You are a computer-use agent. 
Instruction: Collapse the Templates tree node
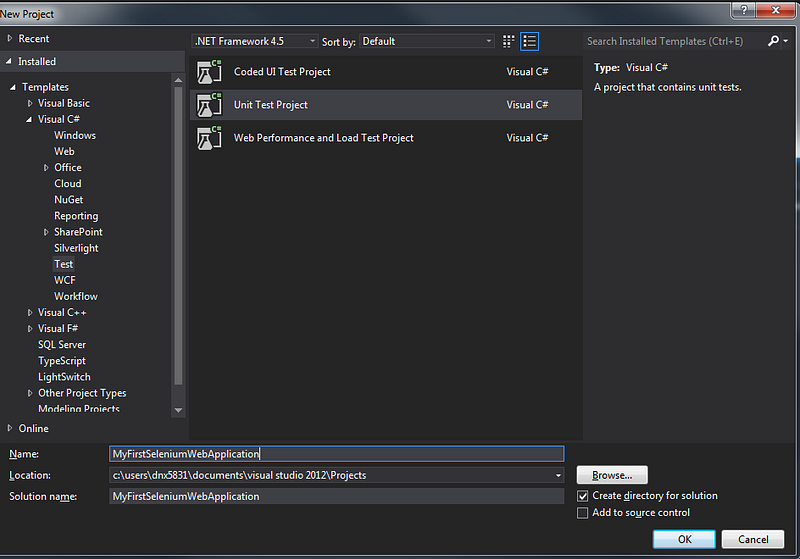pyautogui.click(x=13, y=87)
